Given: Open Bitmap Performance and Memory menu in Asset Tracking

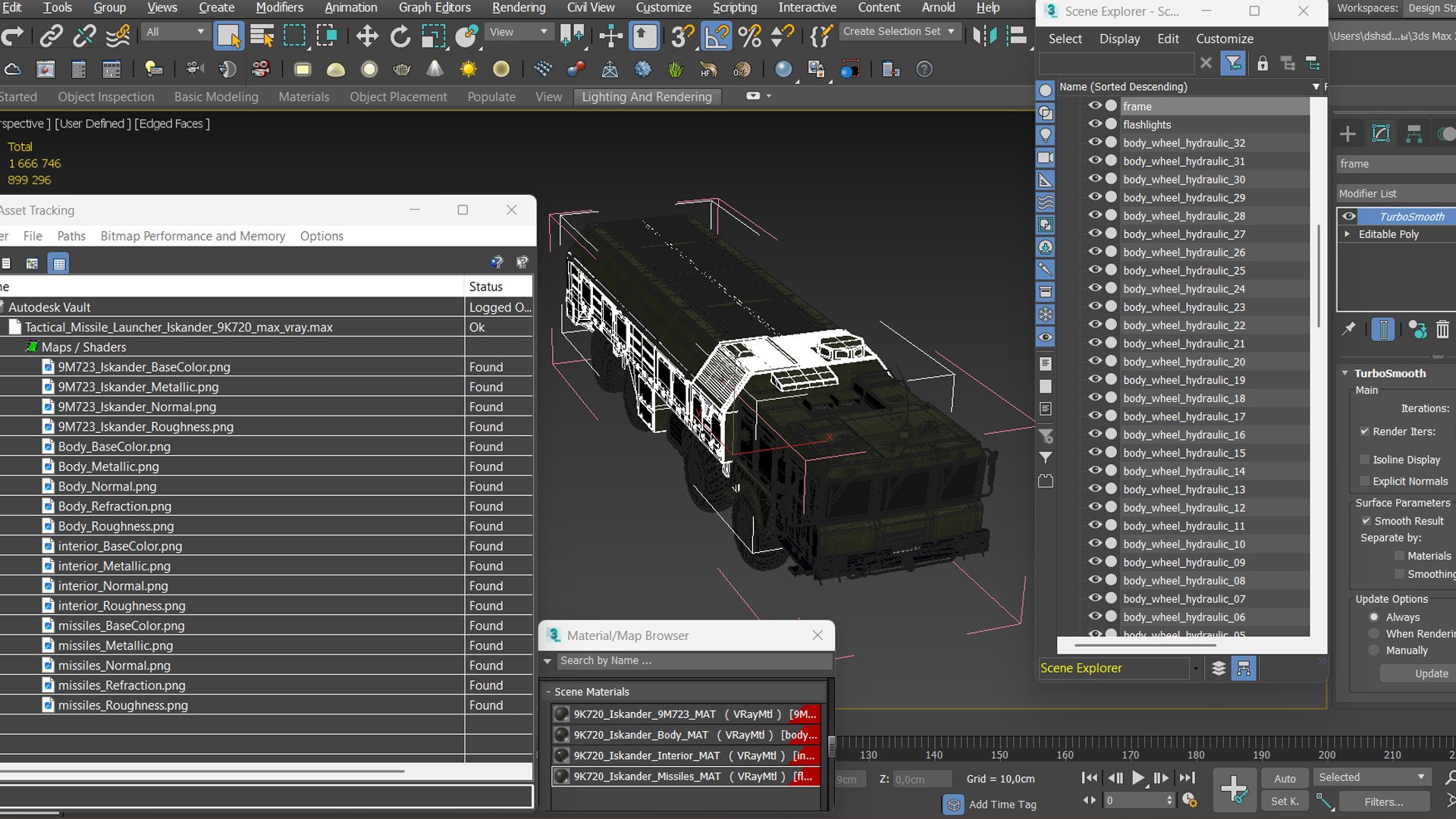Looking at the screenshot, I should tap(193, 236).
